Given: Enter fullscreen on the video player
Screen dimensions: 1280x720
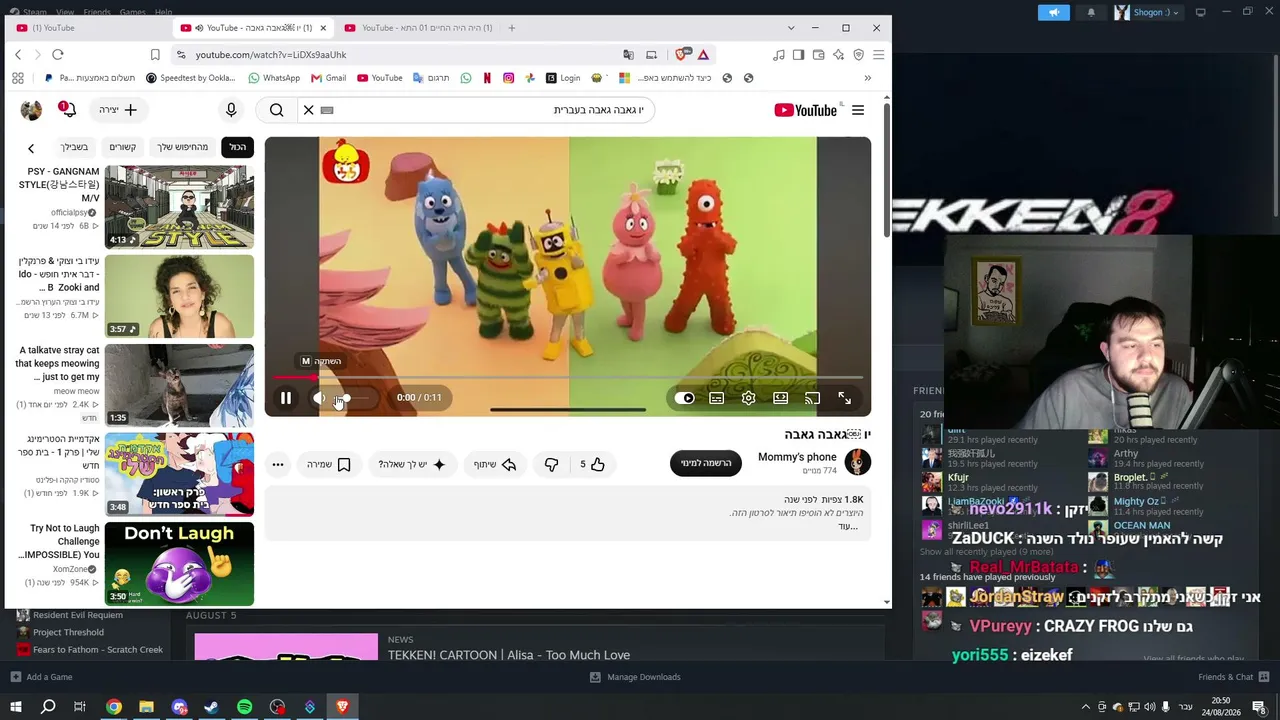Looking at the screenshot, I should (844, 398).
